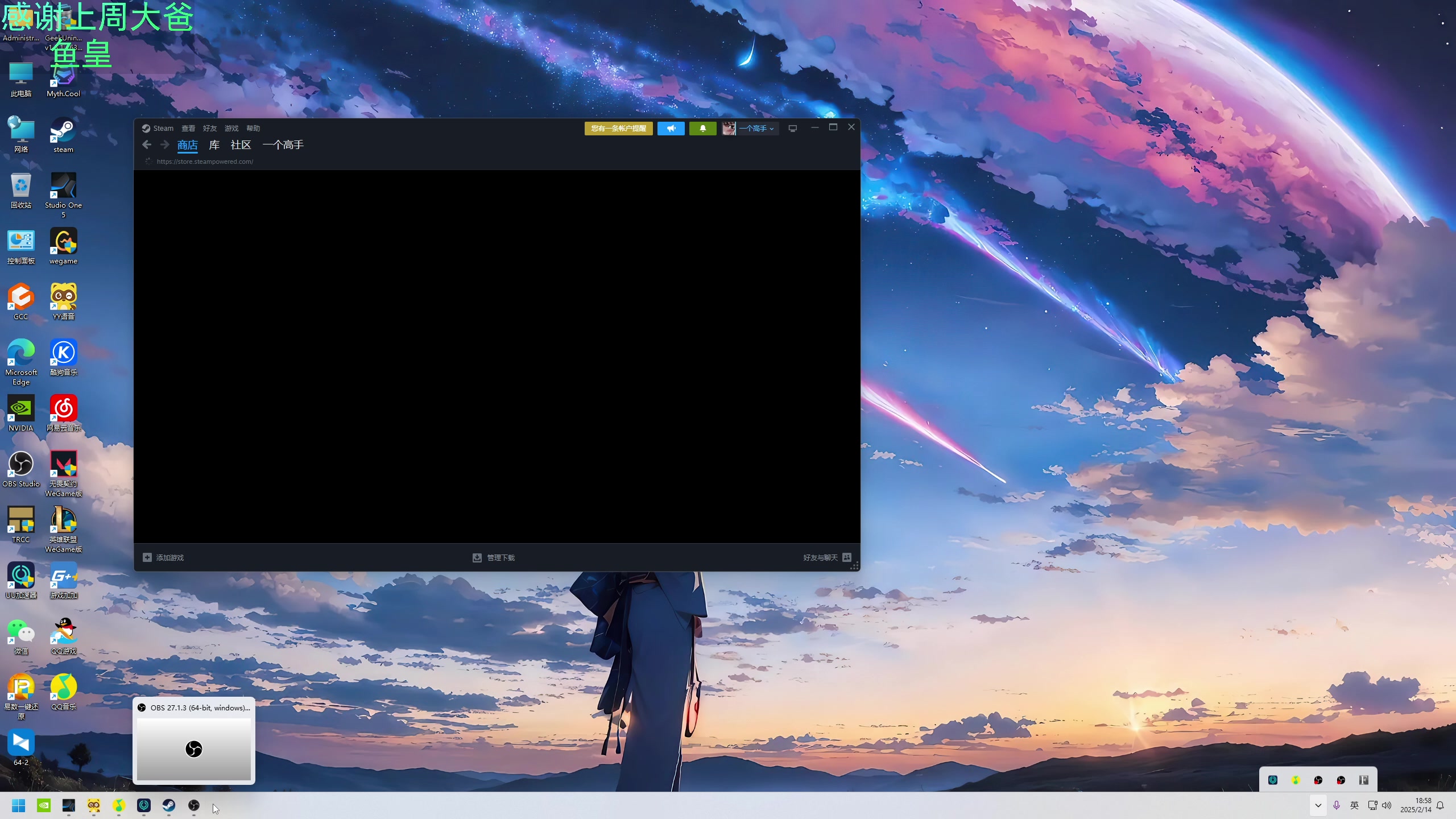Open Windows notification center bell
This screenshot has height=819, width=1456.
[1440, 805]
